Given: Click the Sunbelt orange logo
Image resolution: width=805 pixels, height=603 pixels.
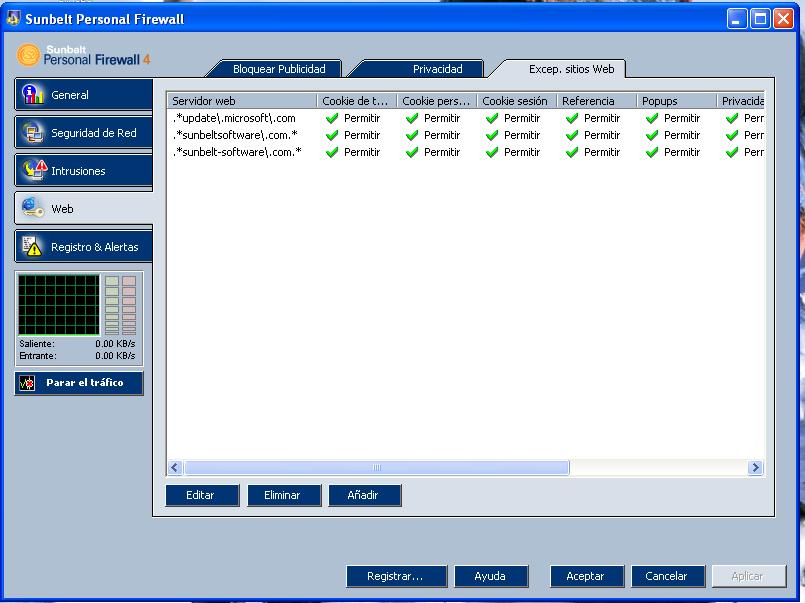Looking at the screenshot, I should [x=28, y=55].
